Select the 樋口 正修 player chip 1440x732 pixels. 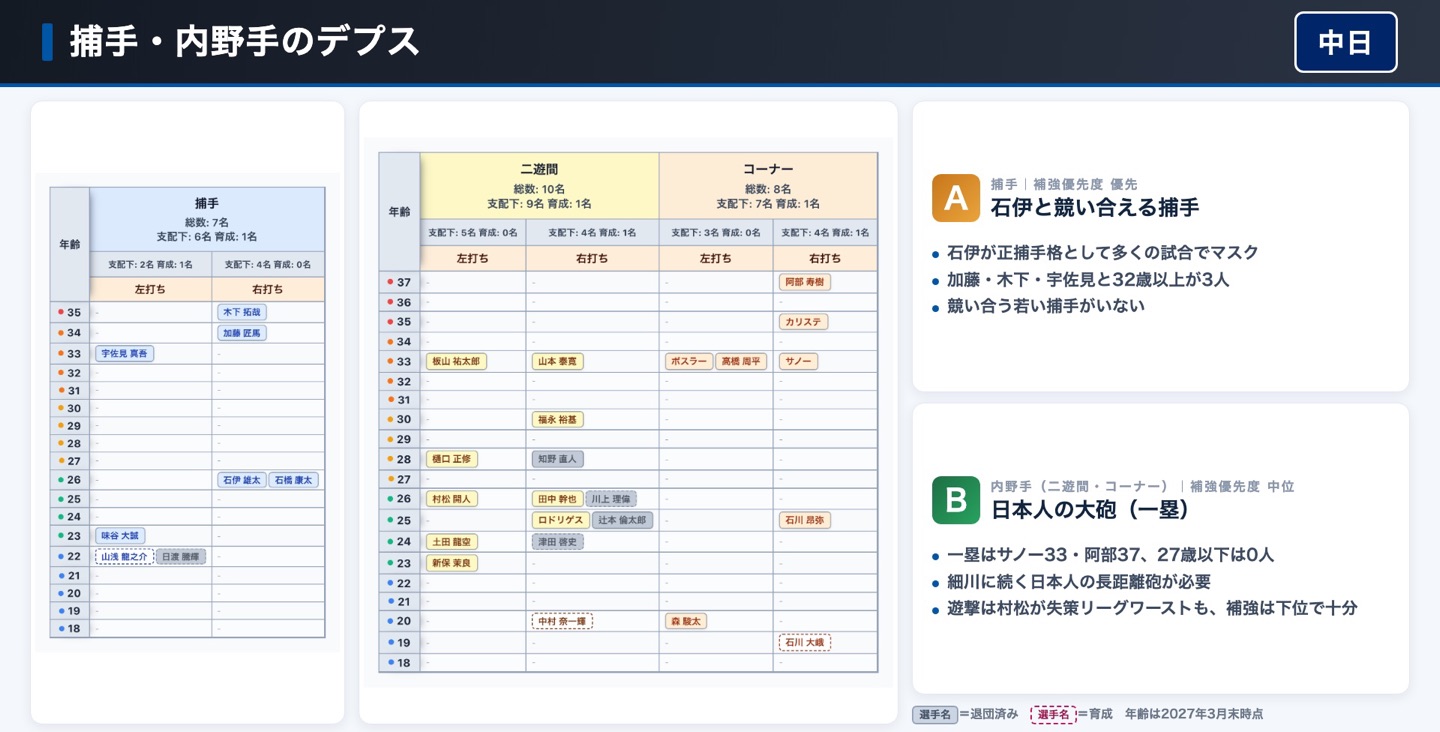[x=452, y=459]
